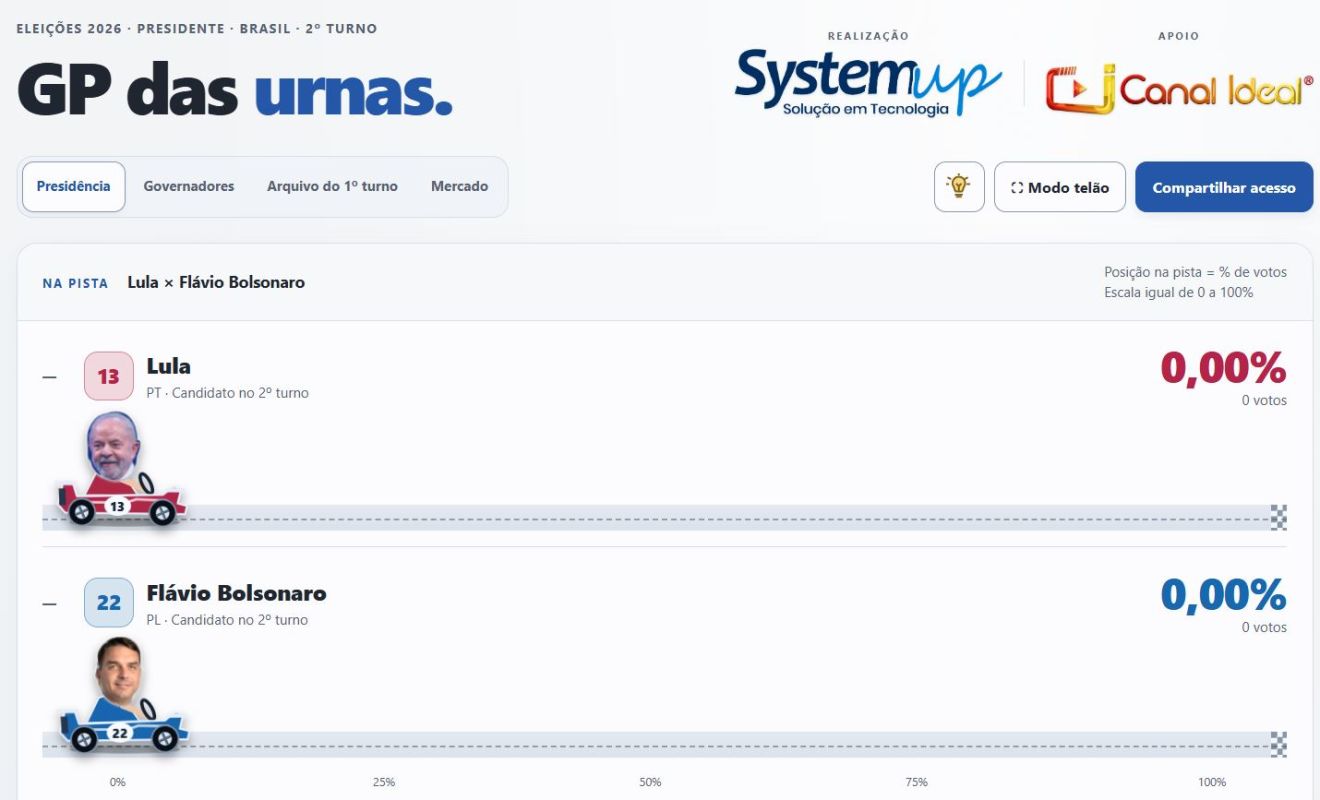Click the checkered finish flag on Lula's track
Screen dimensions: 1320x800
[x=1279, y=517]
